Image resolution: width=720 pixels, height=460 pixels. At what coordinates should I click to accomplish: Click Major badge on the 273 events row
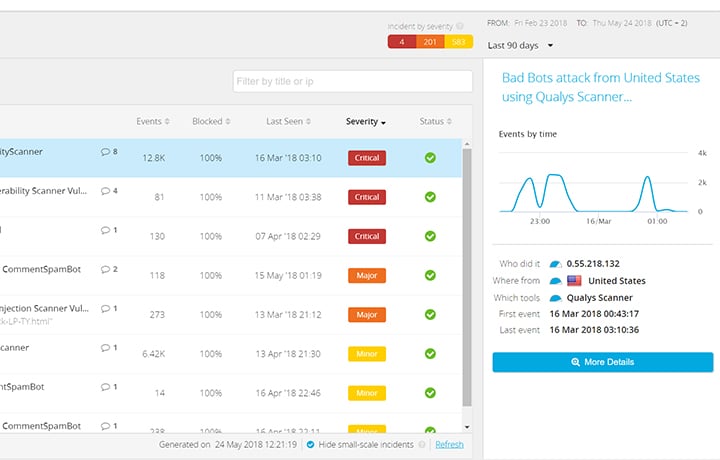(367, 314)
